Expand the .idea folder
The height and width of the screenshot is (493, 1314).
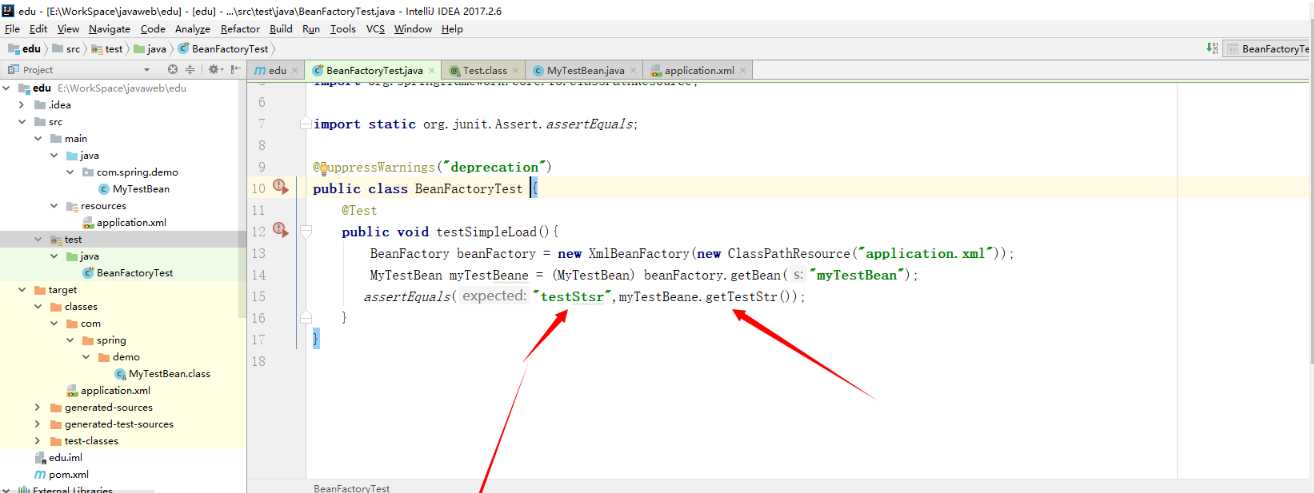point(21,105)
